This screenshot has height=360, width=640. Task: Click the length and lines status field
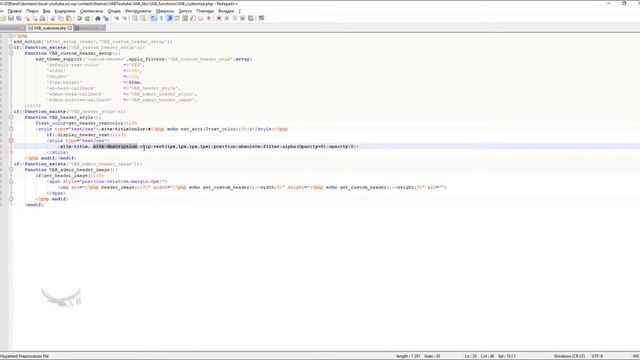pyautogui.click(x=418, y=356)
